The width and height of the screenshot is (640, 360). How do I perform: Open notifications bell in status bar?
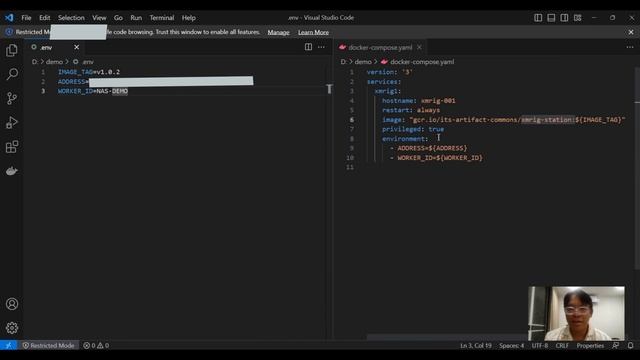[630, 345]
